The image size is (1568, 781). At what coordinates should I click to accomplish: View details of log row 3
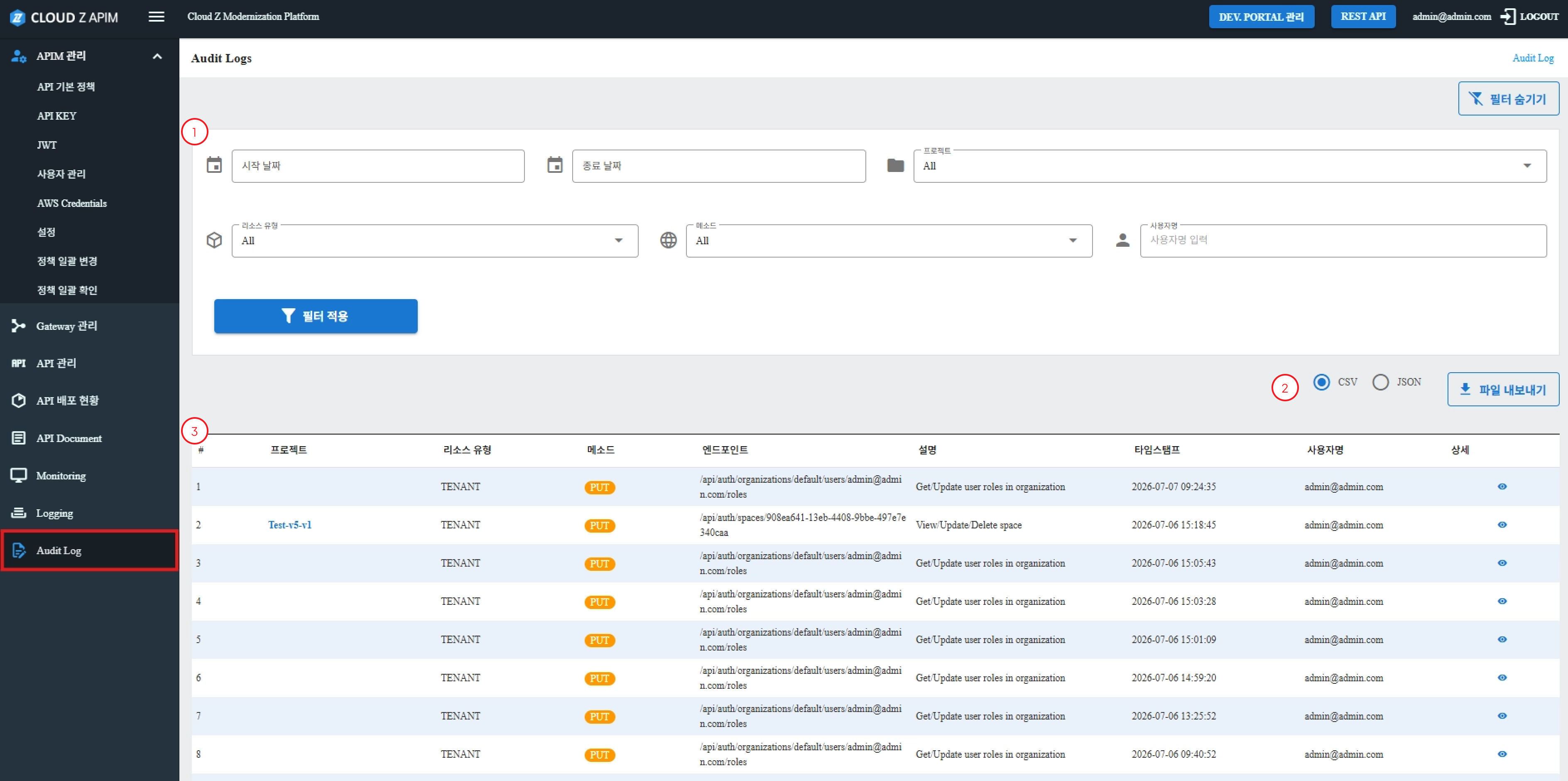pyautogui.click(x=1502, y=563)
